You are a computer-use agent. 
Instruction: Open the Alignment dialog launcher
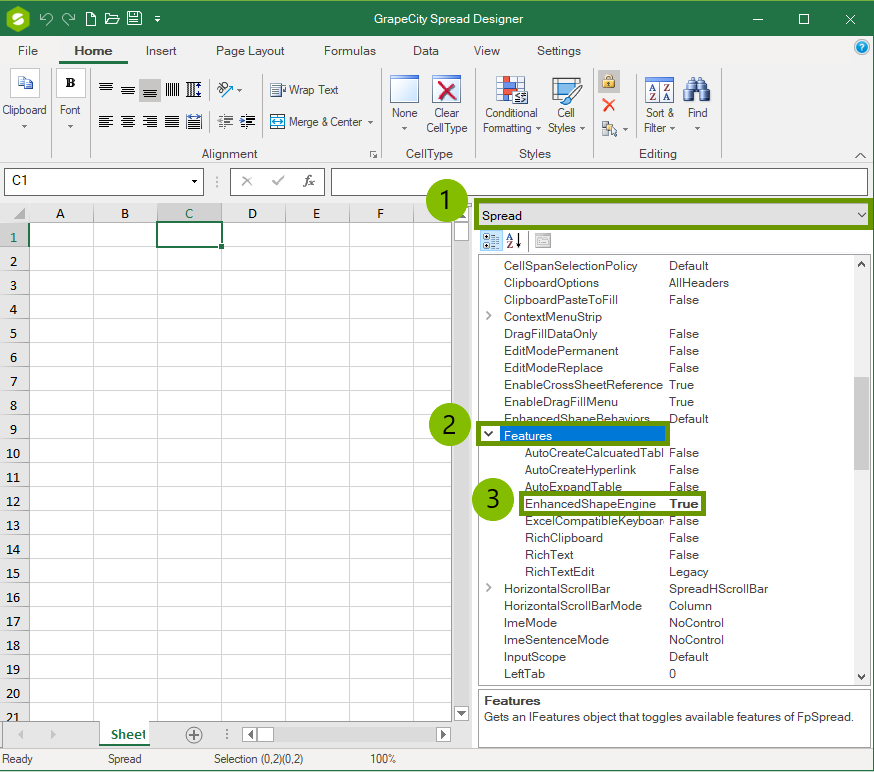point(373,154)
